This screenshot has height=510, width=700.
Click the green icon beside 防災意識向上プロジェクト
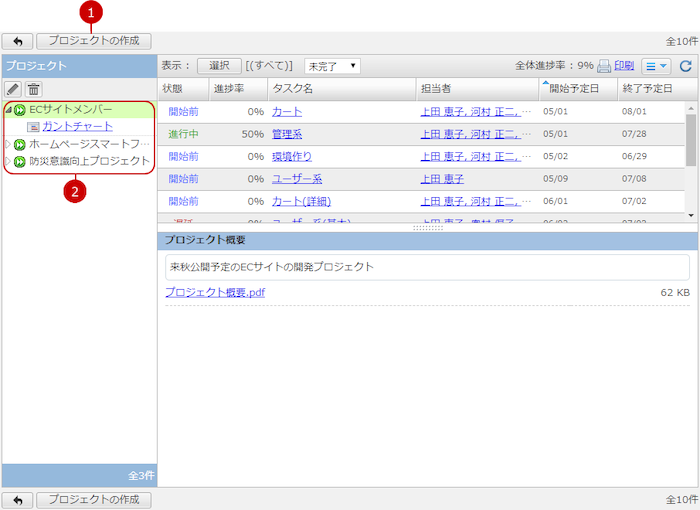pos(19,161)
